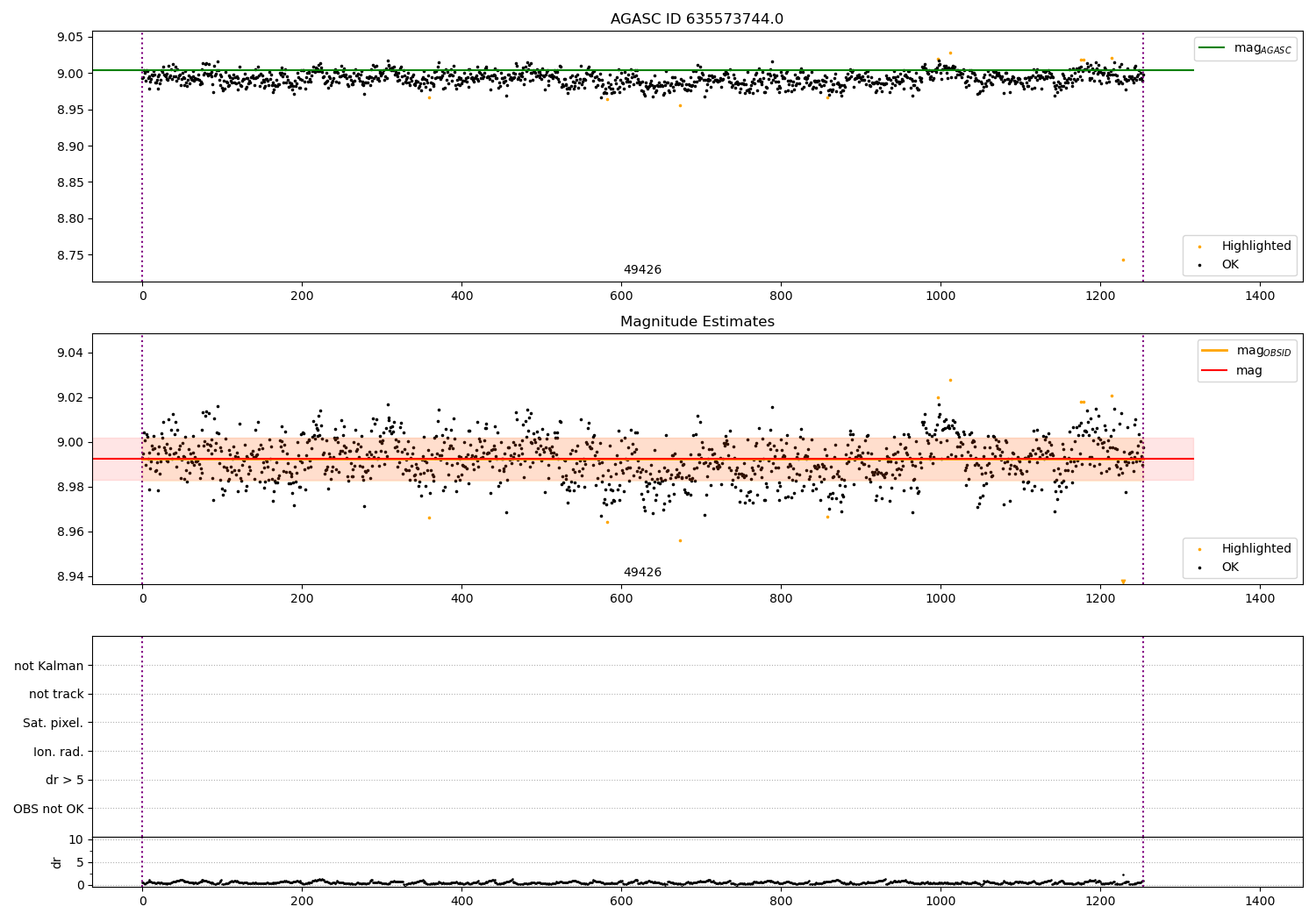Image resolution: width=1316 pixels, height=921 pixels.
Task: Click the '49426' label in the AGASC ID plot
Action: [x=642, y=270]
